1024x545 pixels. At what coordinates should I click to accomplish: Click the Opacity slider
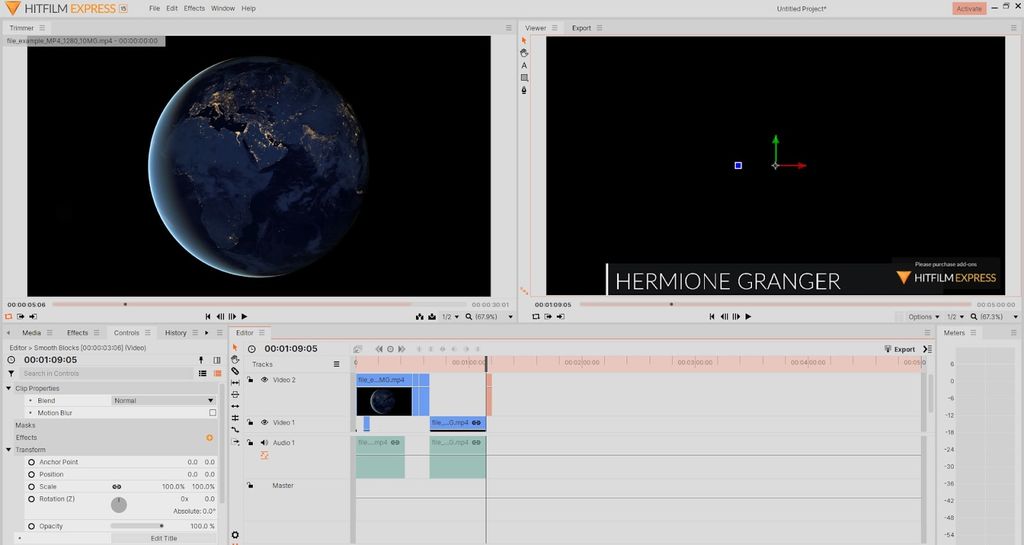click(x=137, y=526)
